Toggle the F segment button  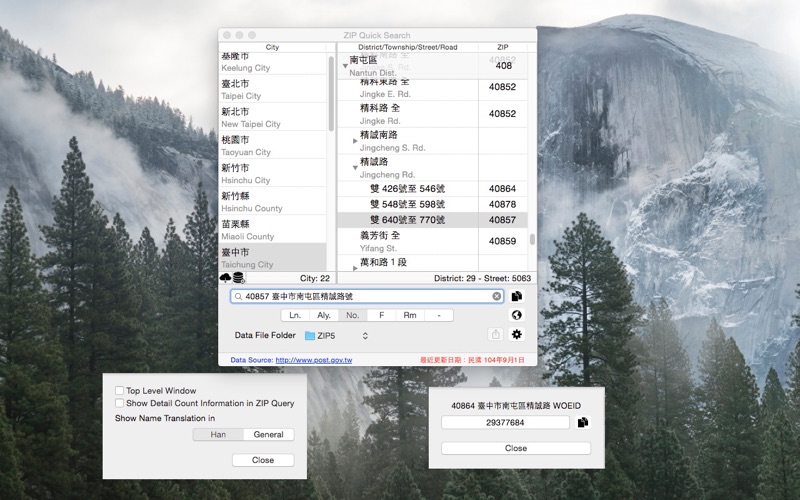pos(381,315)
